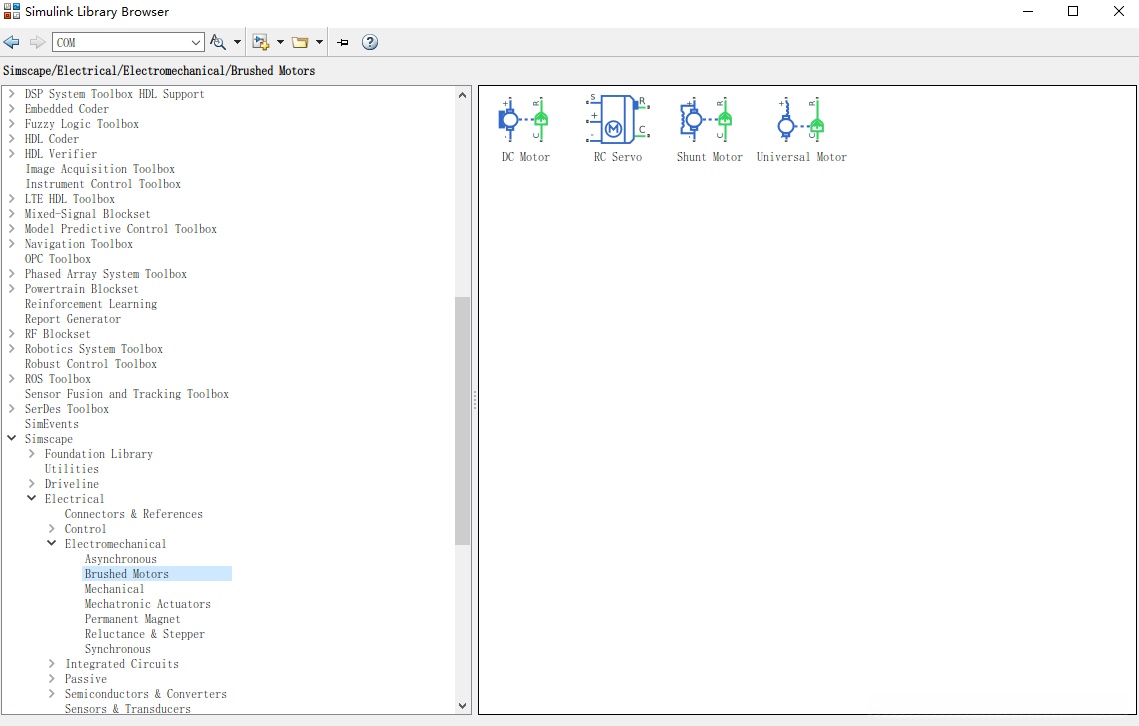1139x726 pixels.
Task: Select Mechatronic Actuators library
Action: [x=147, y=604]
